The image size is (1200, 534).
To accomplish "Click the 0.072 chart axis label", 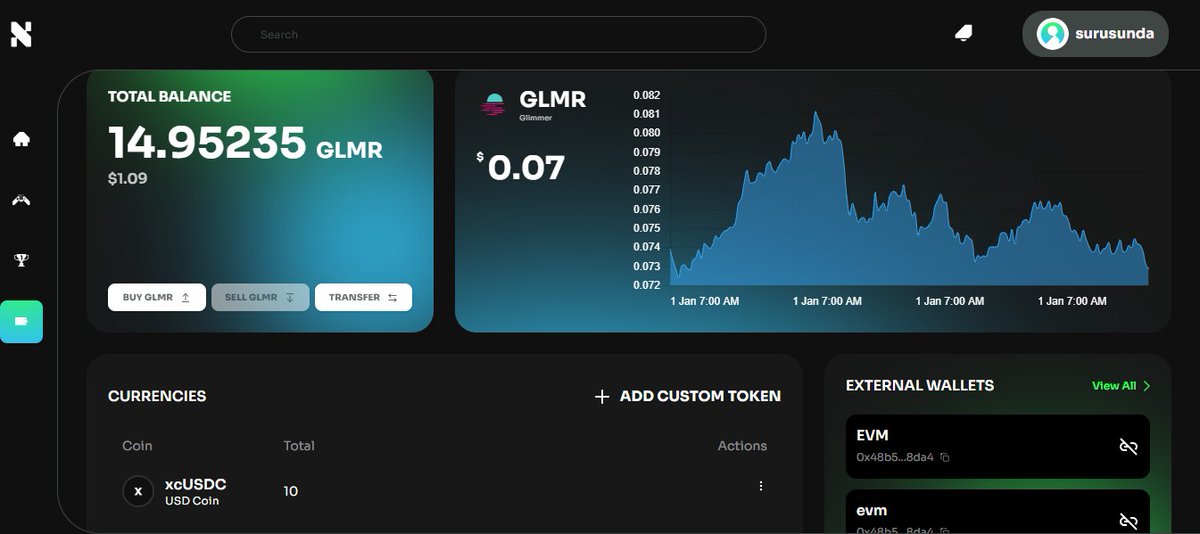I will point(646,285).
